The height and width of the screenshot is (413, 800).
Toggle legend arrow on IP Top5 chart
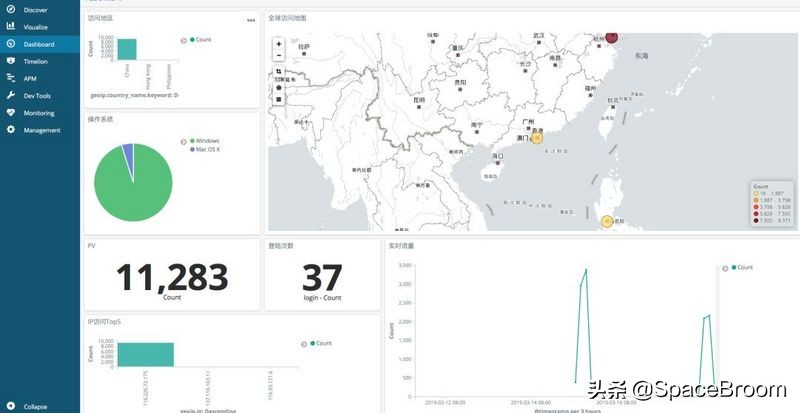point(304,344)
